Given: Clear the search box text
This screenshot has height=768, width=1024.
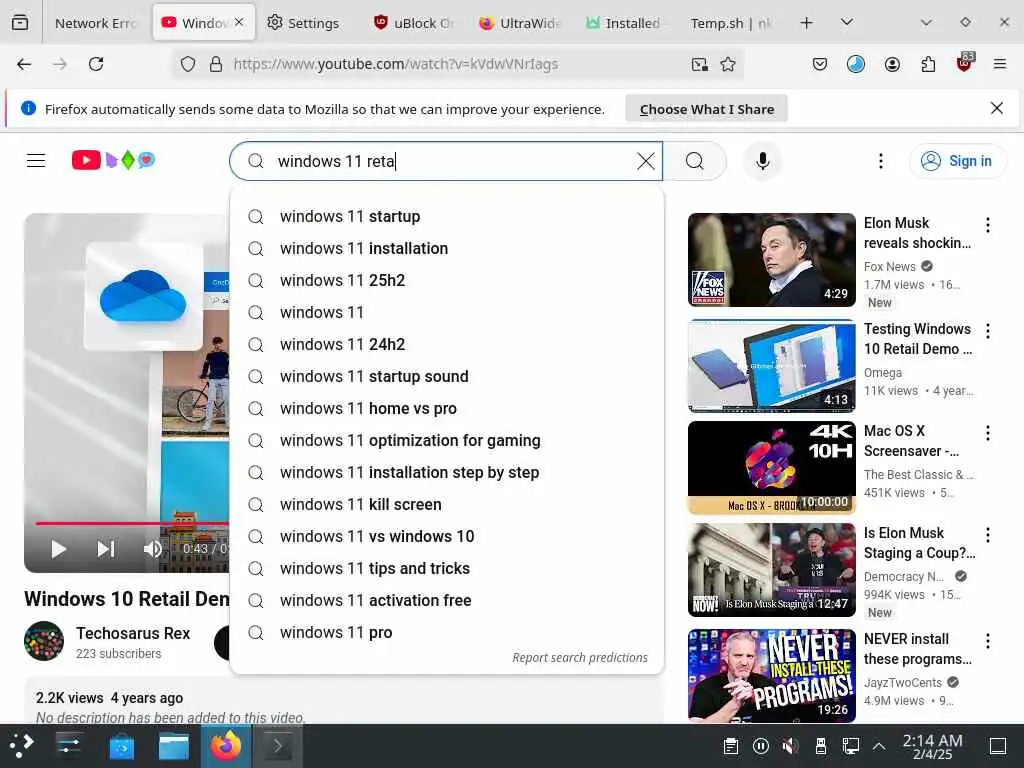Looking at the screenshot, I should [645, 161].
